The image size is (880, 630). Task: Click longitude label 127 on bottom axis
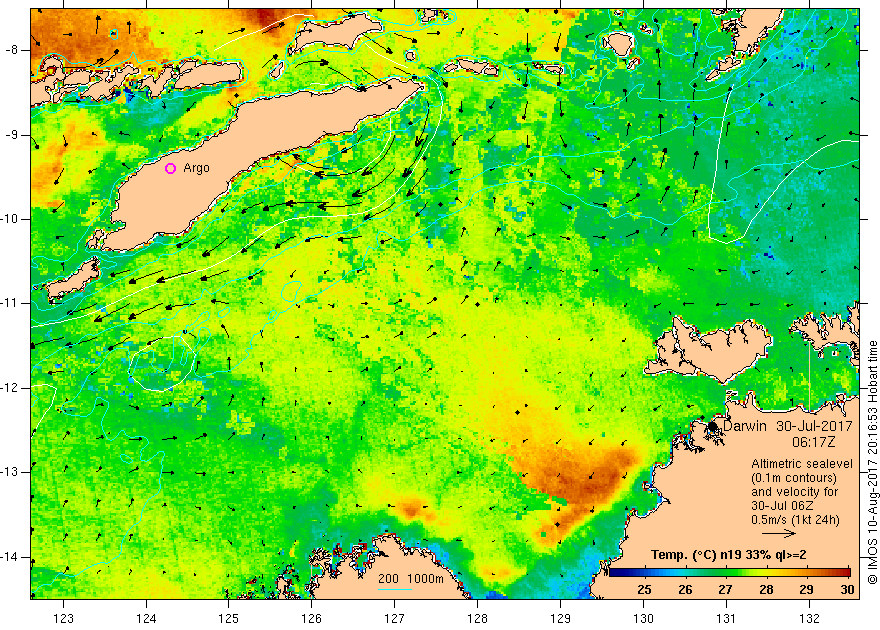coord(394,619)
